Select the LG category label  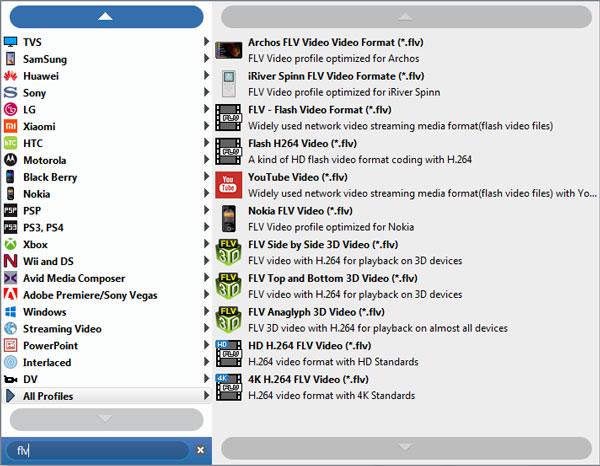[29, 110]
